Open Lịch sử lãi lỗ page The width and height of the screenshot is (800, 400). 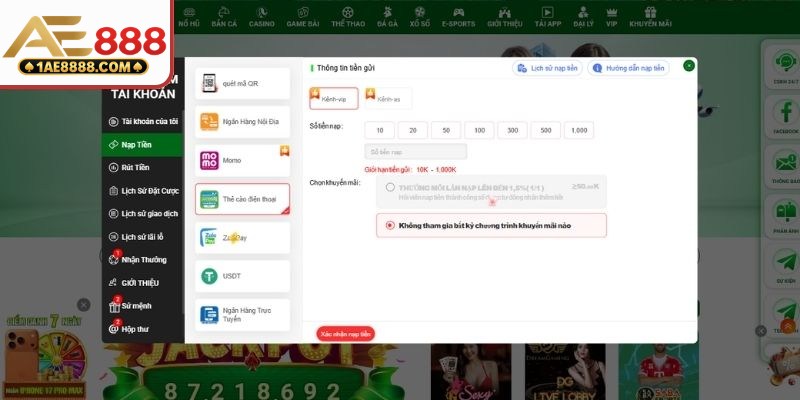(142, 237)
